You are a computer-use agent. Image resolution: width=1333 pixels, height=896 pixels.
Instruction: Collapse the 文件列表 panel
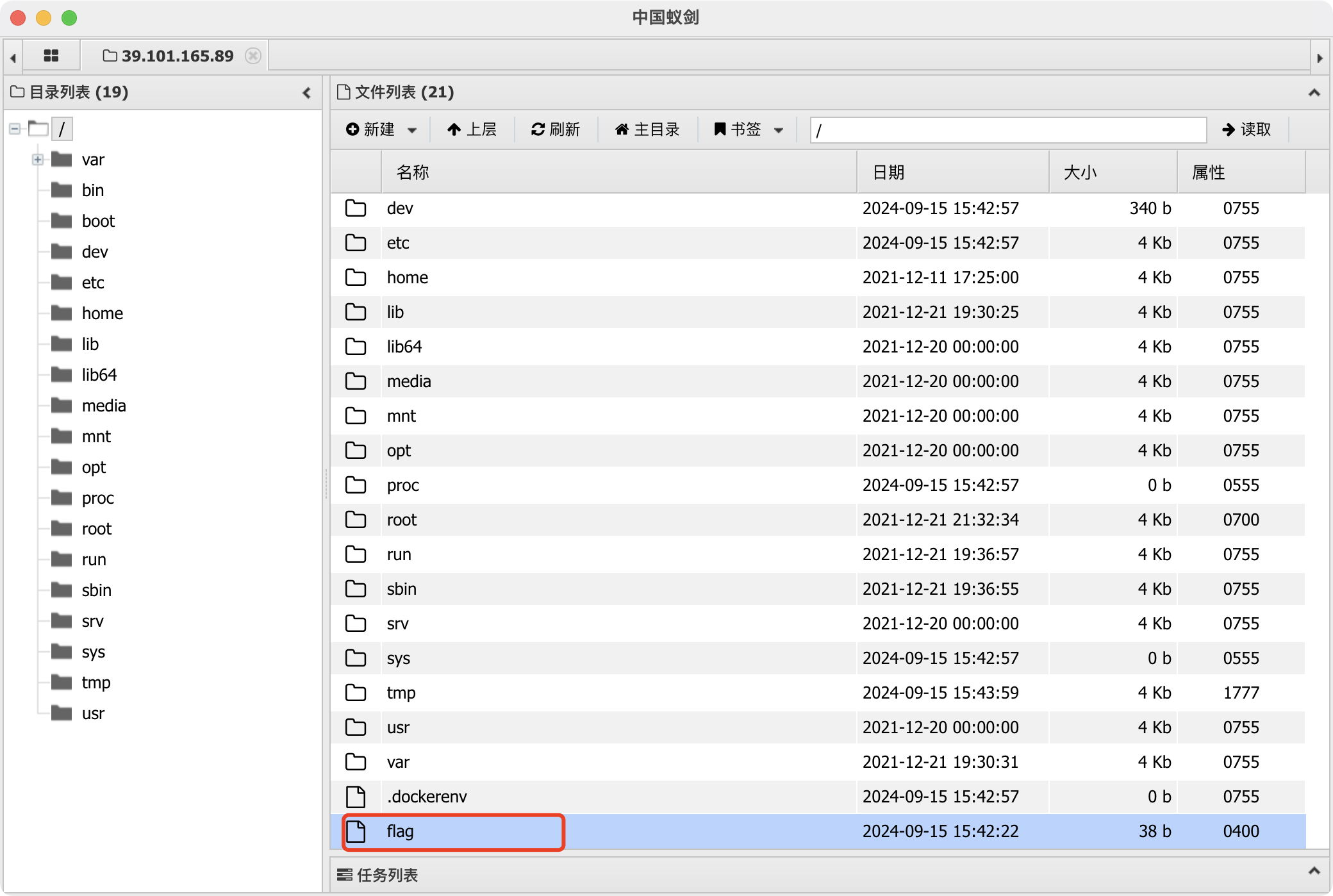(x=1314, y=93)
